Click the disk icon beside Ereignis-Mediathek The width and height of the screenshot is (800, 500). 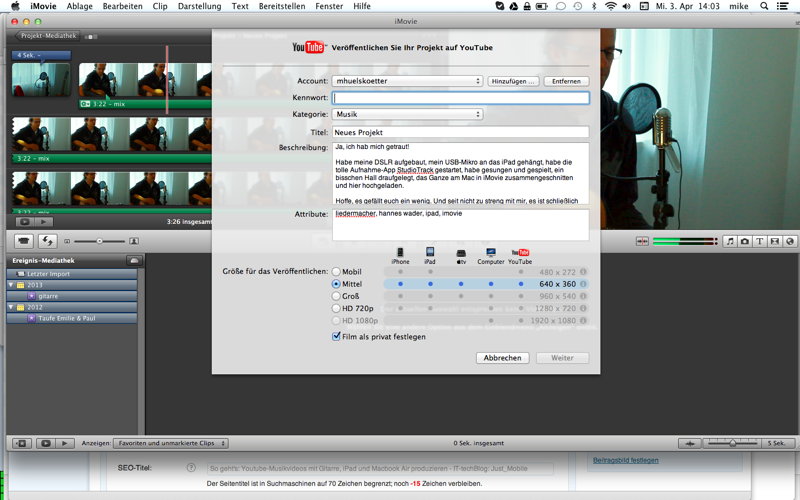(134, 261)
